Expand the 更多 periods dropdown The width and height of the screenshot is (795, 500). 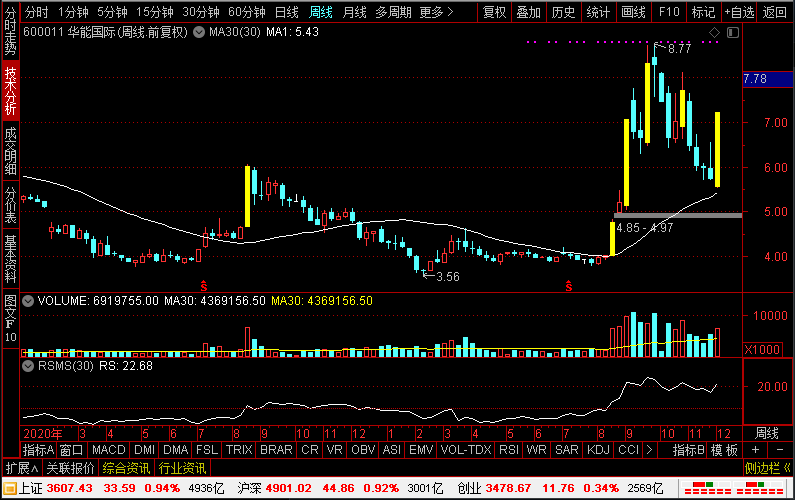coord(432,13)
